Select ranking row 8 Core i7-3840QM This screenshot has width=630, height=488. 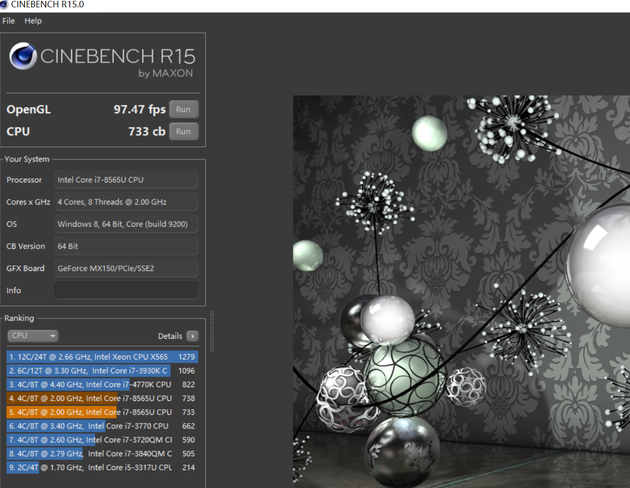102,454
